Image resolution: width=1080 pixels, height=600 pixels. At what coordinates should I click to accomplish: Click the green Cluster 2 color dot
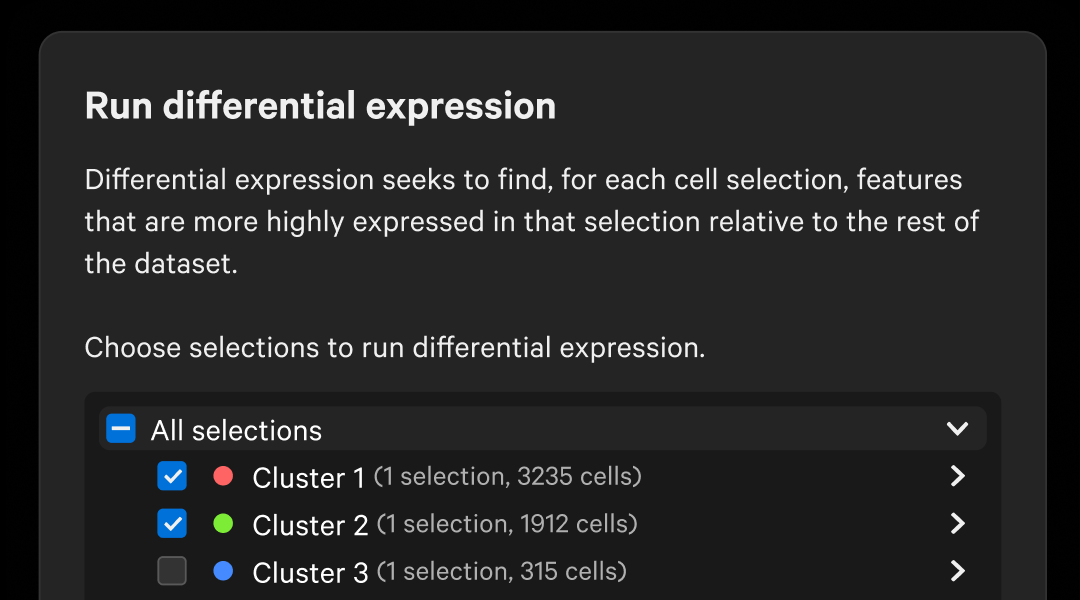coord(223,524)
